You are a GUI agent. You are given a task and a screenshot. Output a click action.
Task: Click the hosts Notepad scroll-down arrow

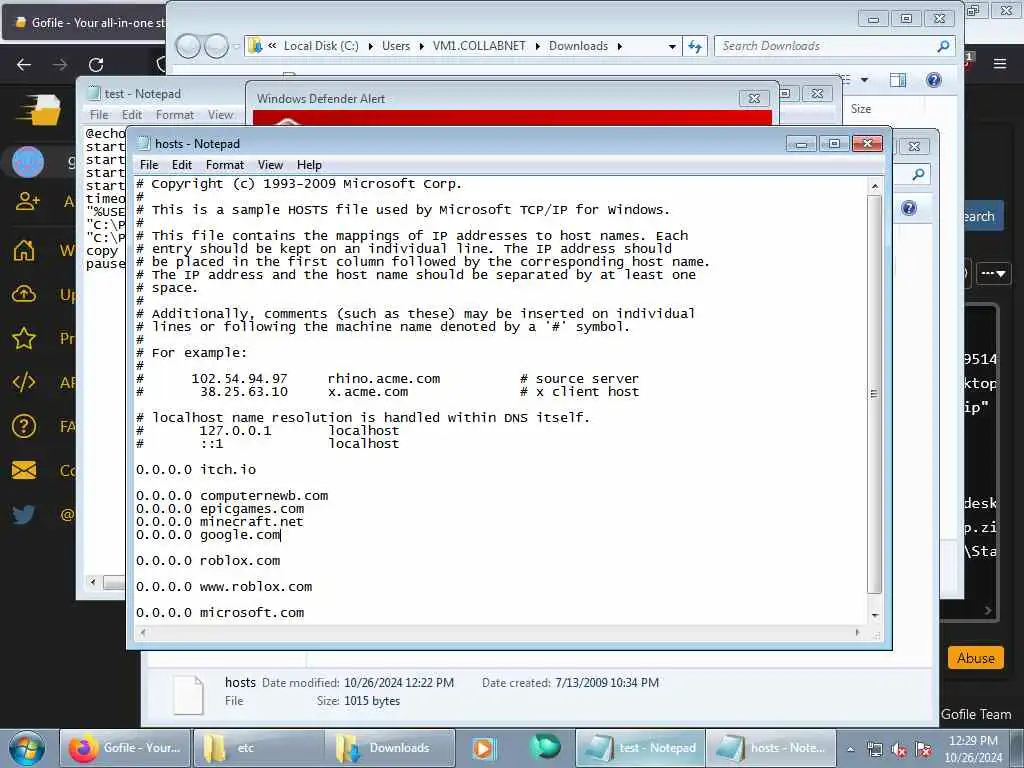(x=874, y=615)
